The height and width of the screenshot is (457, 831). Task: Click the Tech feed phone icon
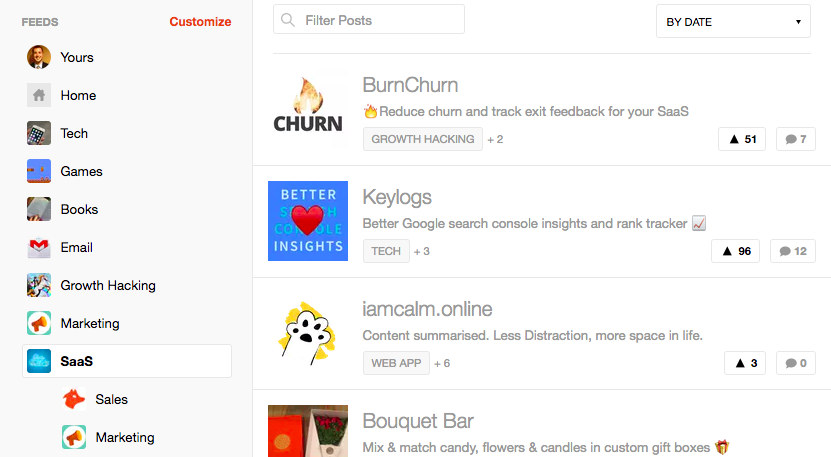39,133
